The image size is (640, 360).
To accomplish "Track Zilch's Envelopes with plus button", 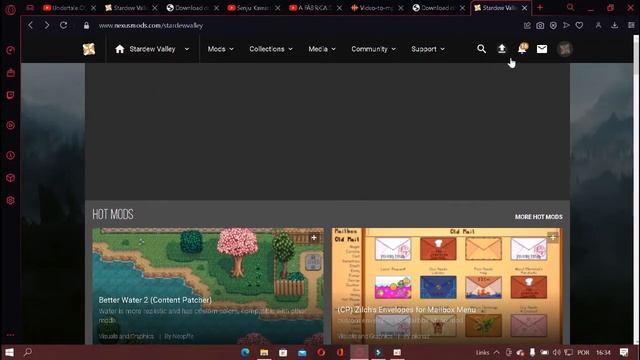I will tap(553, 237).
